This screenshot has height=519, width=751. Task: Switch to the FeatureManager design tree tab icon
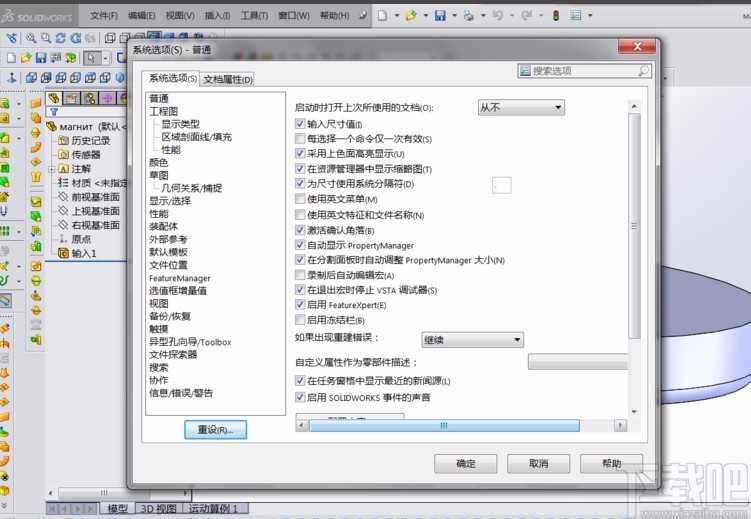coord(54,98)
